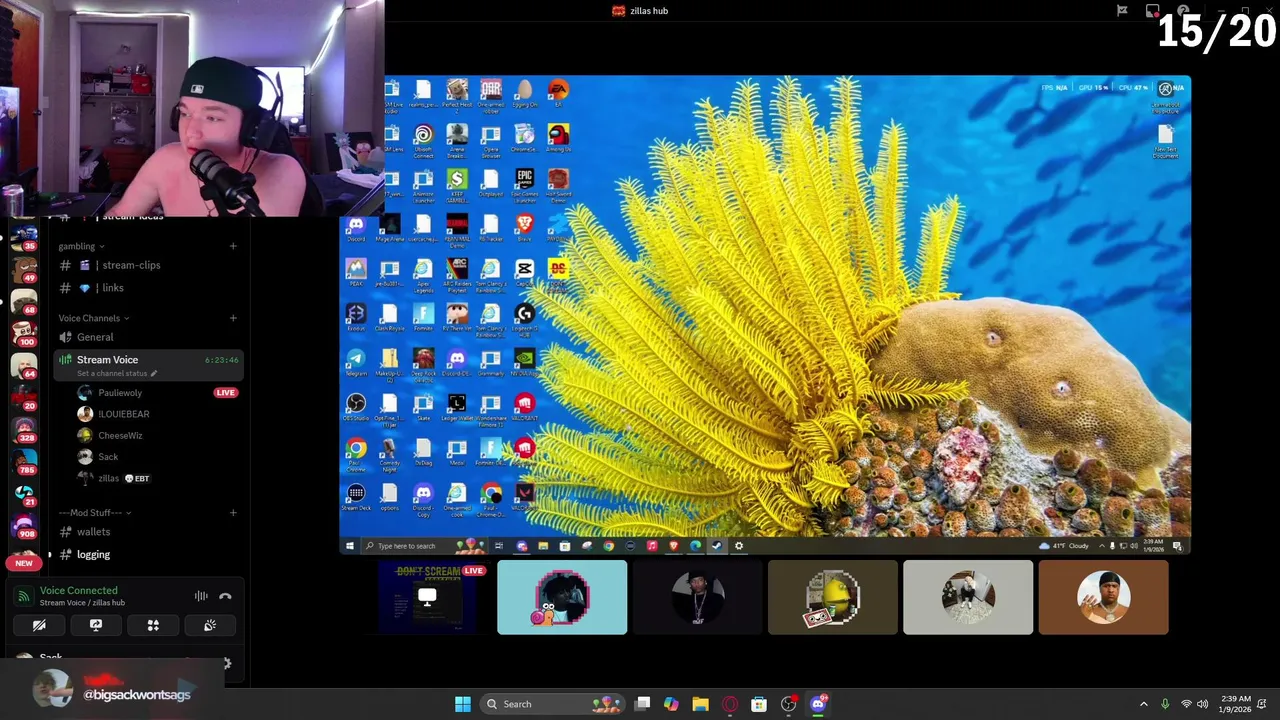Open the wallets channel
This screenshot has height=720, width=1280.
(x=148, y=532)
